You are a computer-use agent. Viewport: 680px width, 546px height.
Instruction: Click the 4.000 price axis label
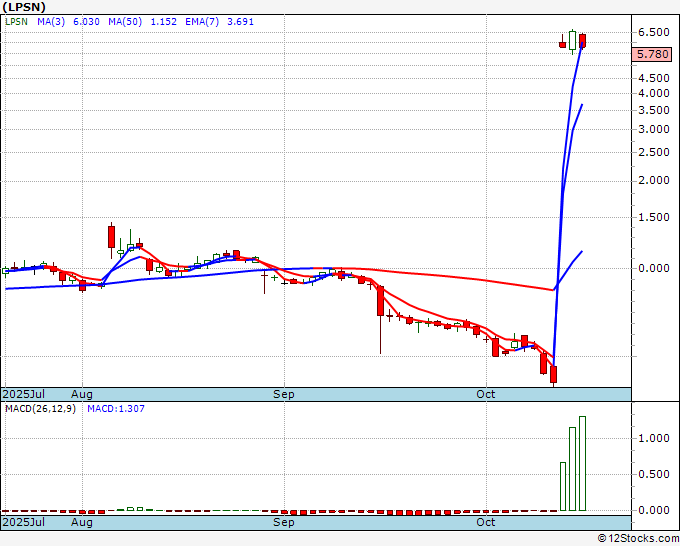(x=654, y=93)
